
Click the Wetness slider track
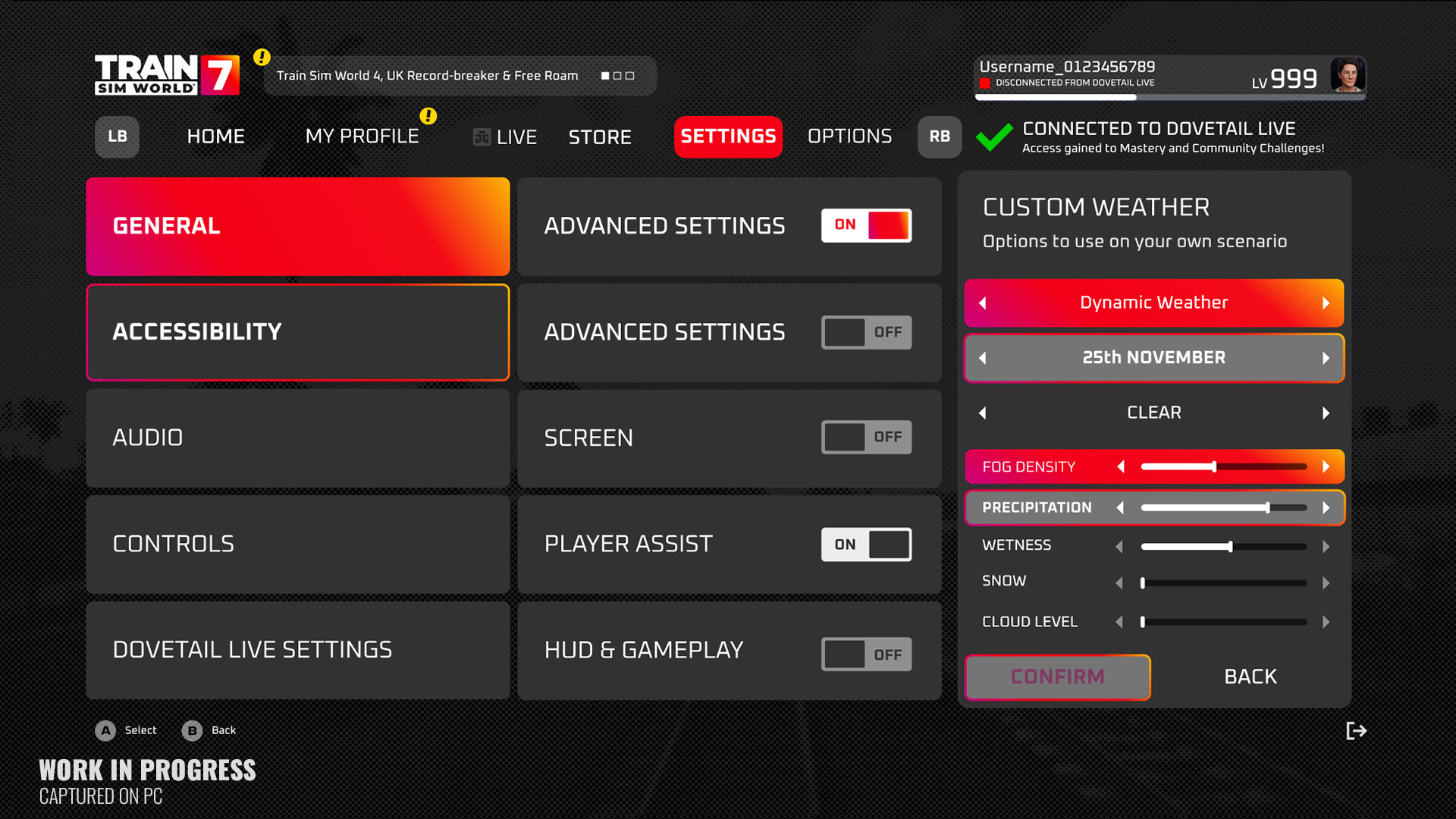click(x=1224, y=546)
